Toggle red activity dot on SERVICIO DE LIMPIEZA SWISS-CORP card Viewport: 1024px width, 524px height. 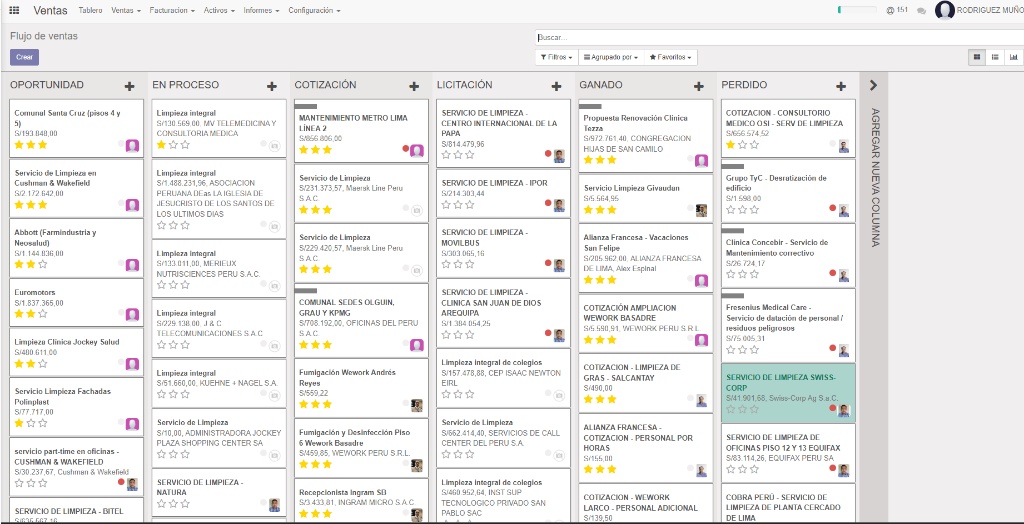coord(833,408)
